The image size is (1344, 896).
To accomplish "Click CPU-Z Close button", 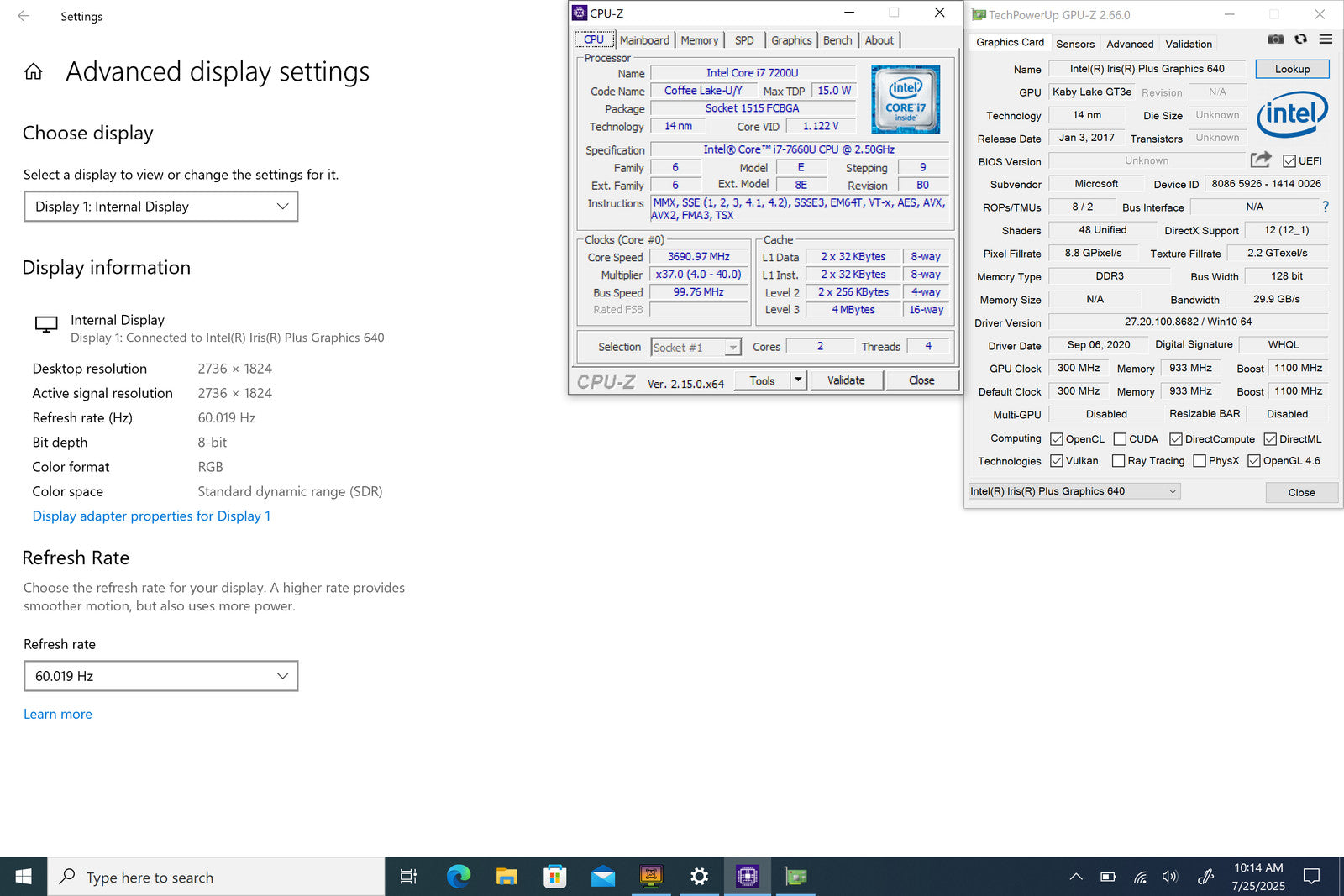I will tap(921, 380).
